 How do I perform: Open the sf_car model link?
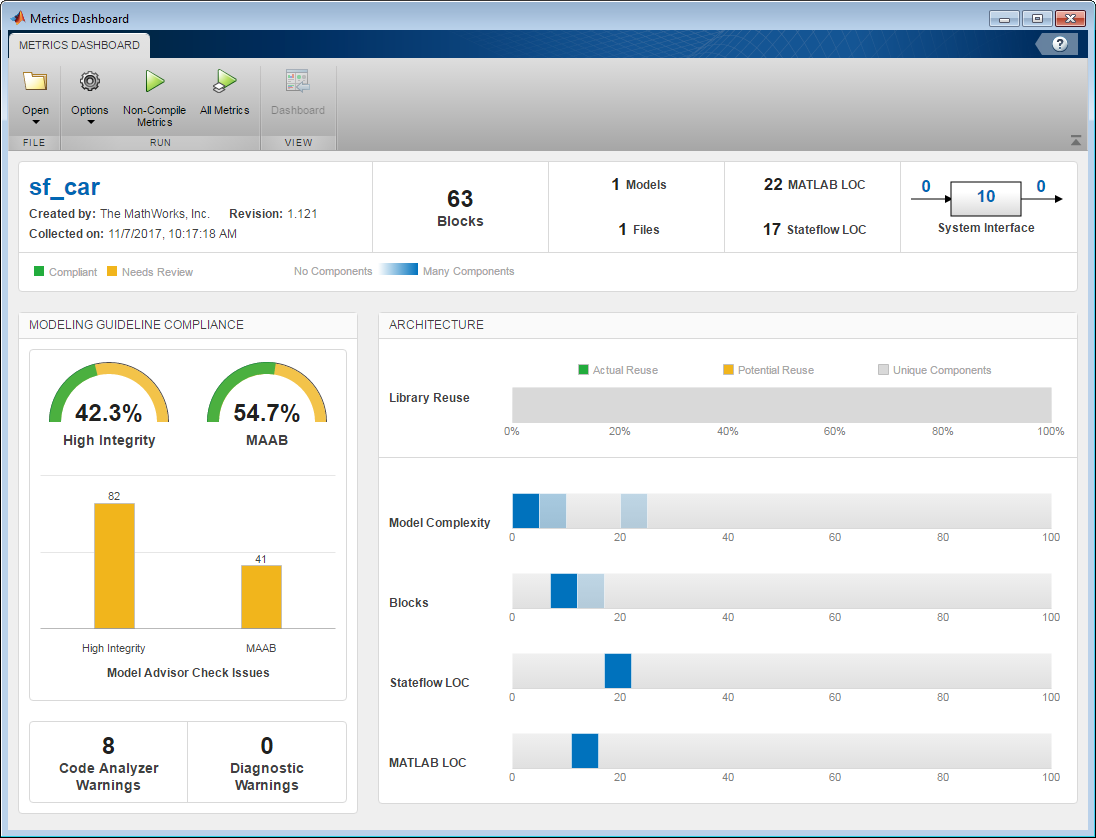[x=65, y=187]
